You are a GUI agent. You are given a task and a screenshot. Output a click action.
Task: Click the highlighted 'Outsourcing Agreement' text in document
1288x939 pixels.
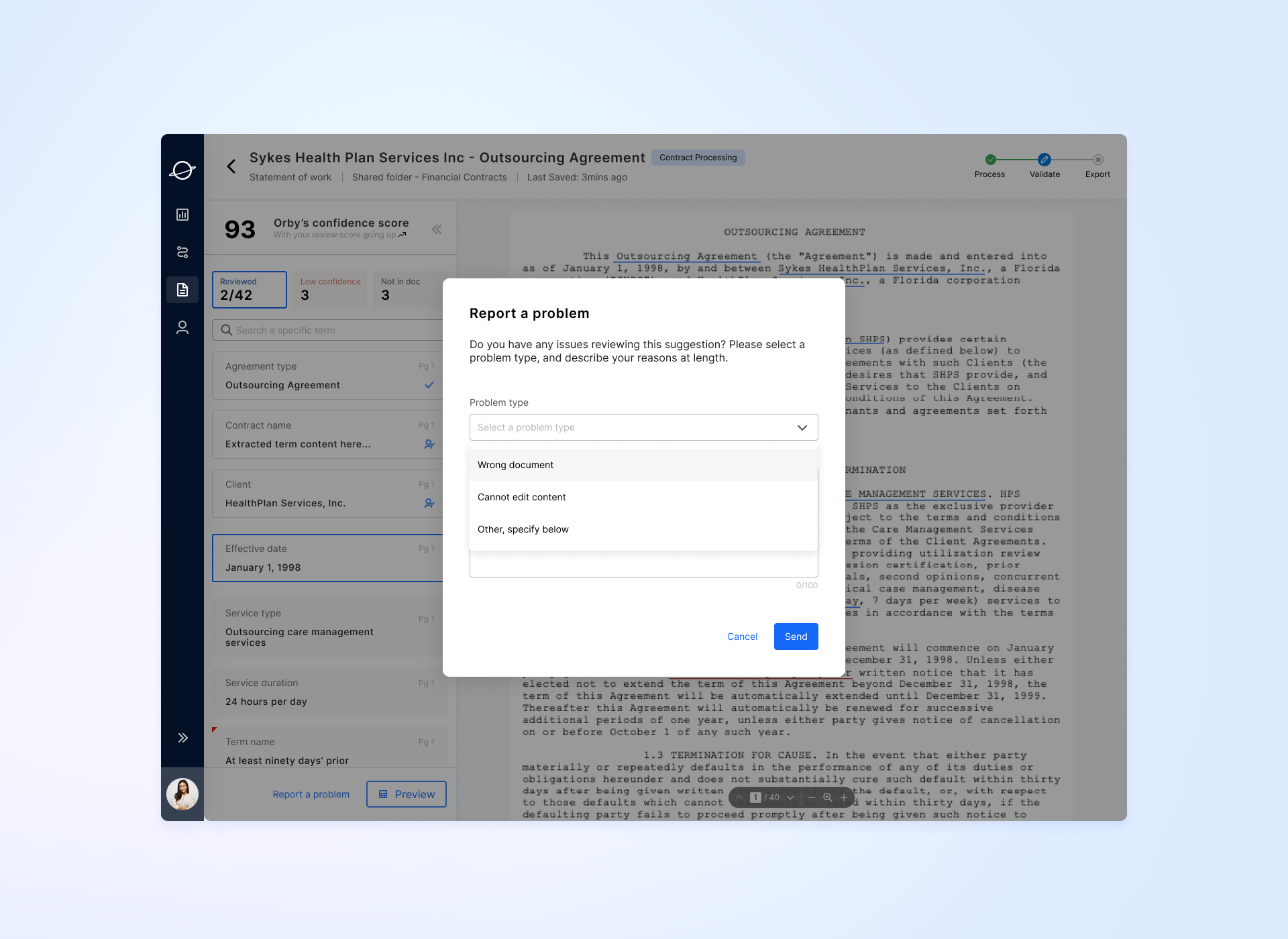(x=686, y=256)
